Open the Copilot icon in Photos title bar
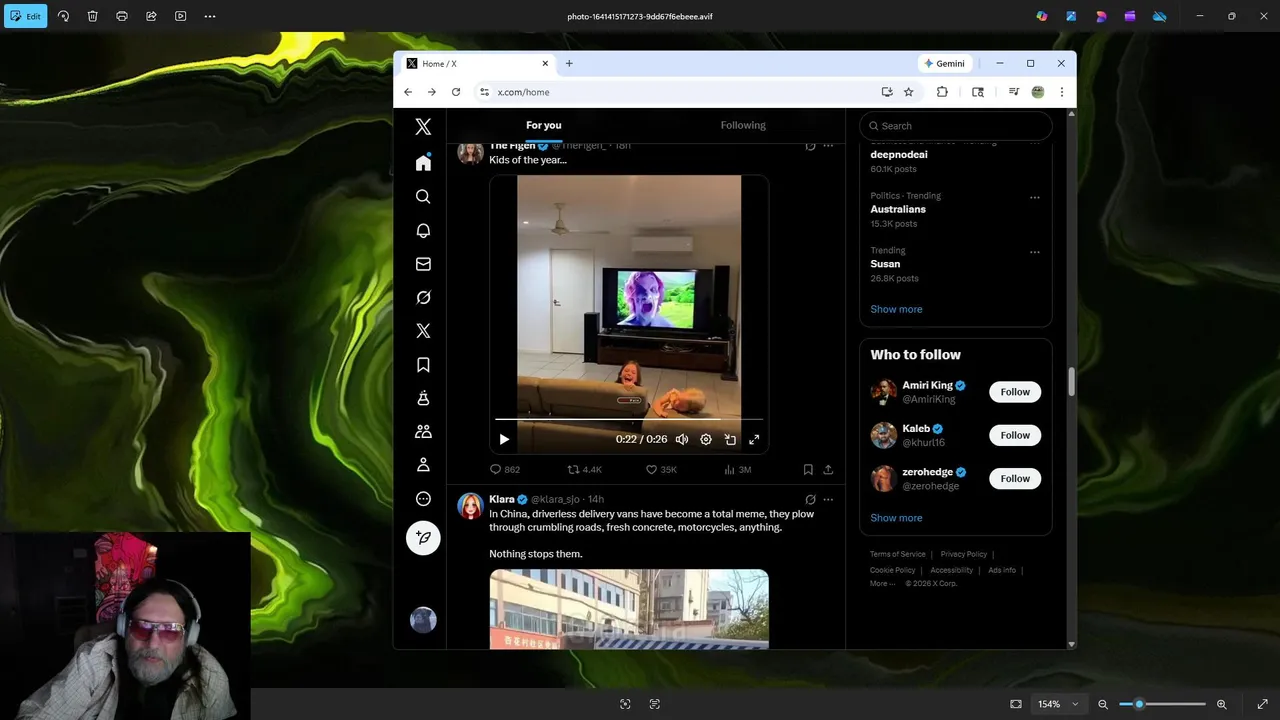 click(1042, 16)
